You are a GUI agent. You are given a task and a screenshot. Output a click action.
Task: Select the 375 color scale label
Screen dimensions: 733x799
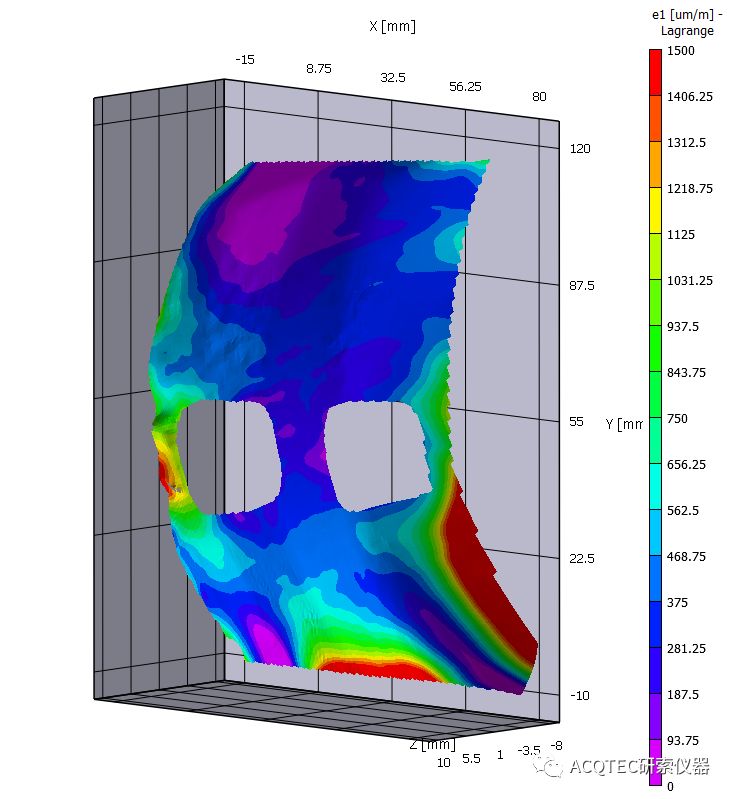click(x=677, y=603)
